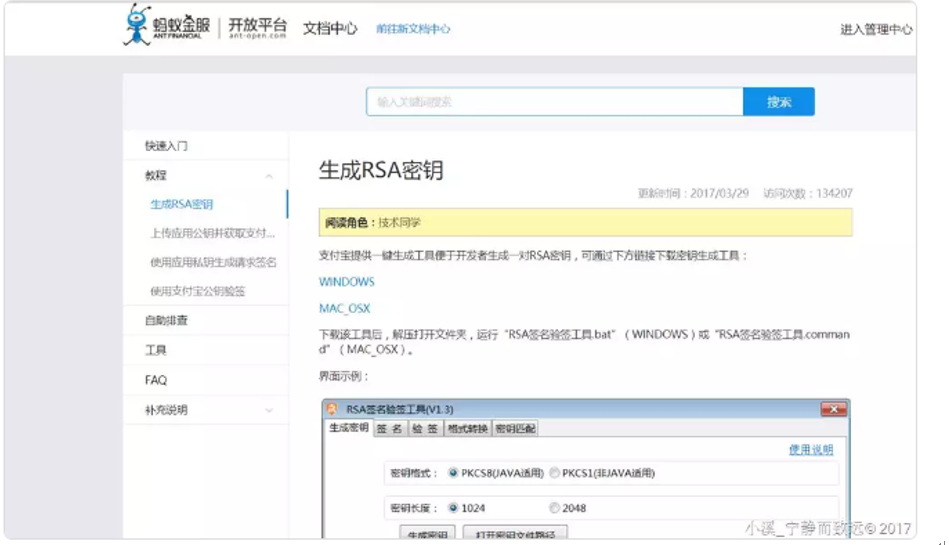This screenshot has height=545, width=949.
Task: Switch to the 签名 tab
Action: (x=389, y=429)
